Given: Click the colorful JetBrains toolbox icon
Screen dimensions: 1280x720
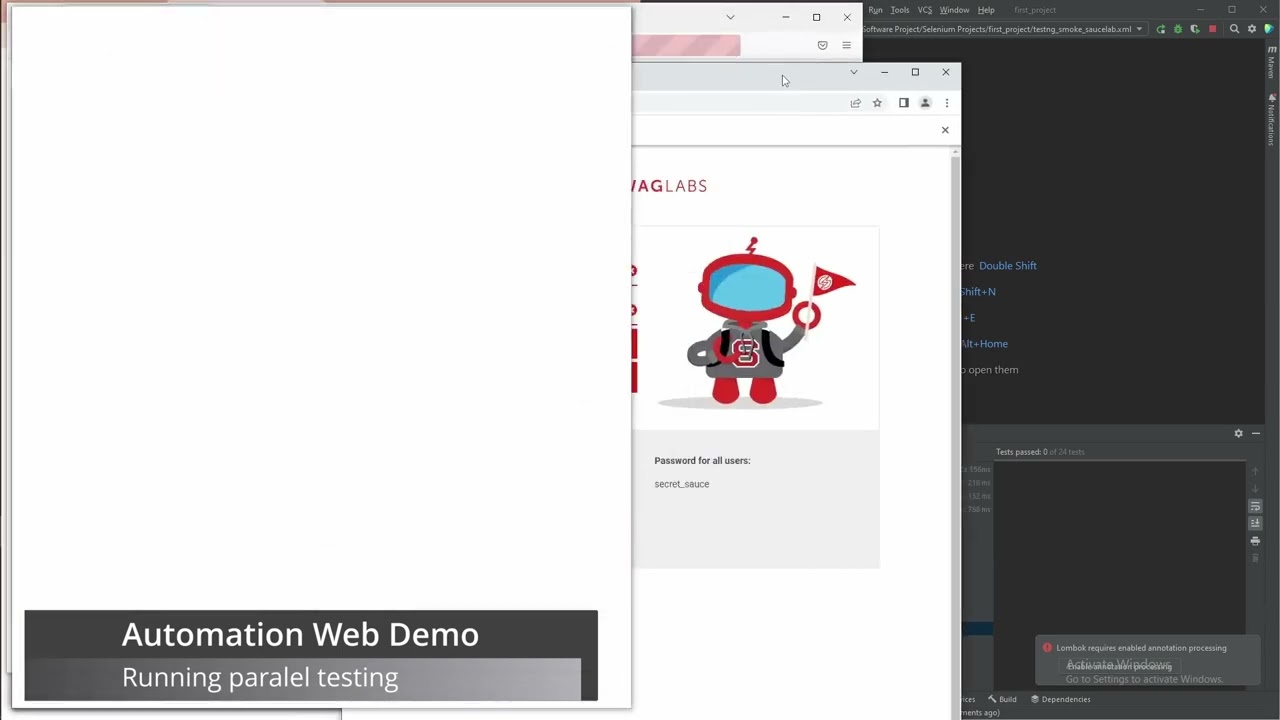Looking at the screenshot, I should tap(1269, 29).
